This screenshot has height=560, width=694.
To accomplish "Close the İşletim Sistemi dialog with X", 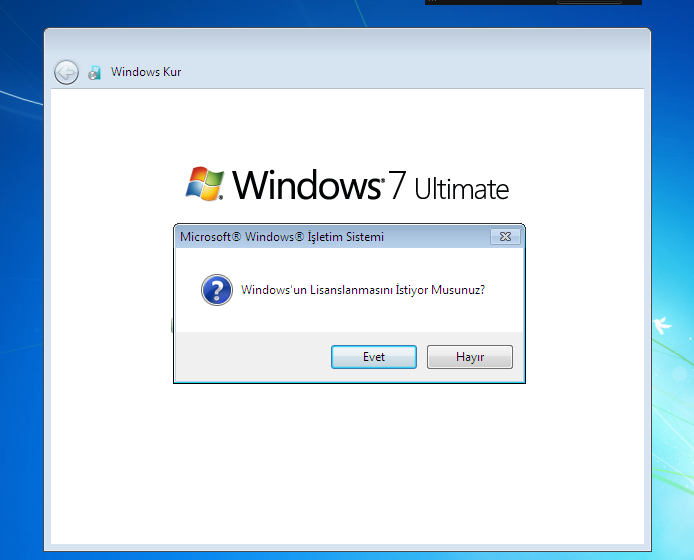I will 505,236.
